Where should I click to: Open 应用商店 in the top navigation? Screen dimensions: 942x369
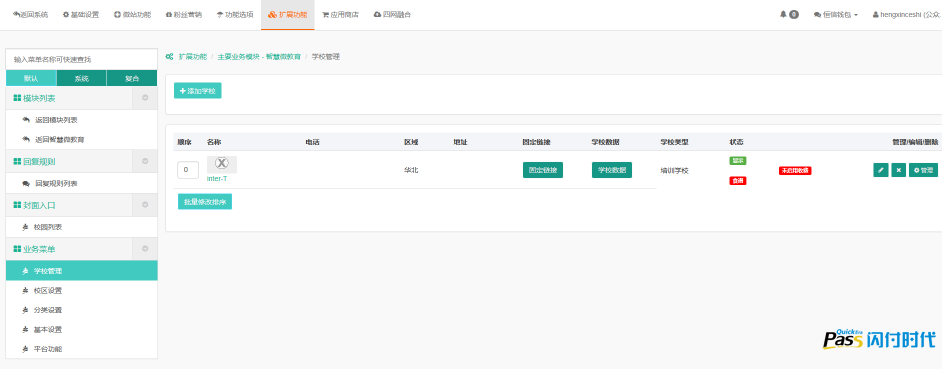[x=340, y=14]
